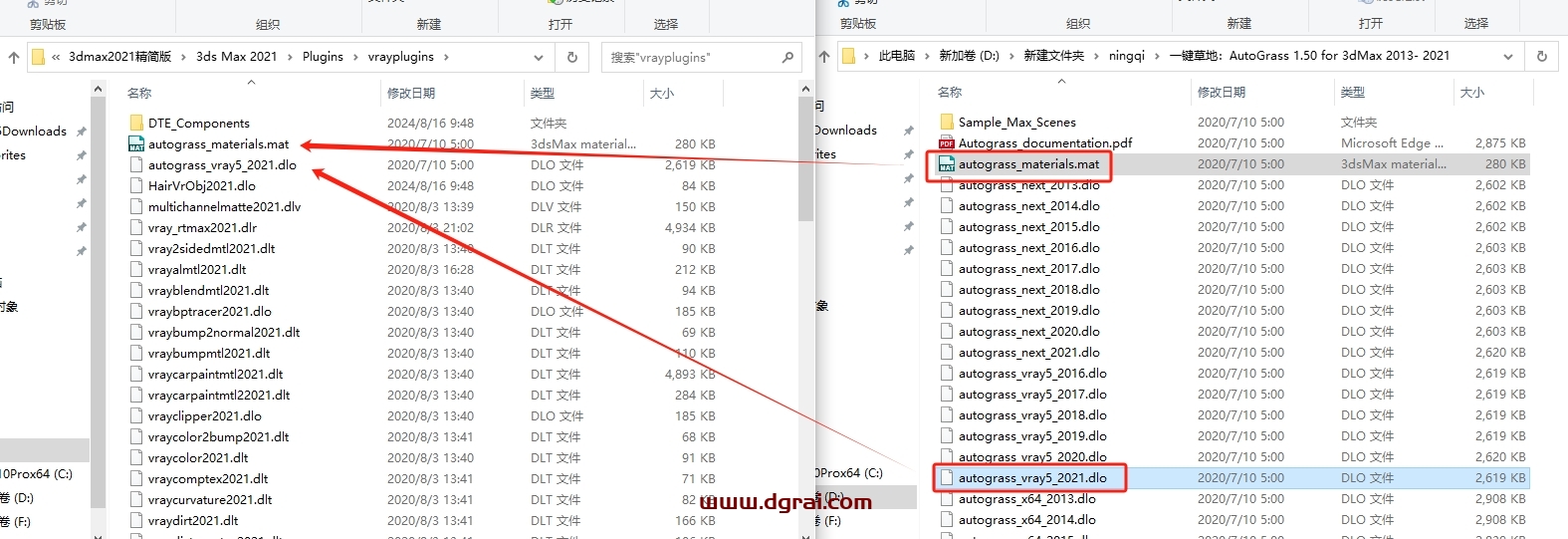
Task: Click search magnifier icon in vrayplugins search box
Action: click(787, 58)
